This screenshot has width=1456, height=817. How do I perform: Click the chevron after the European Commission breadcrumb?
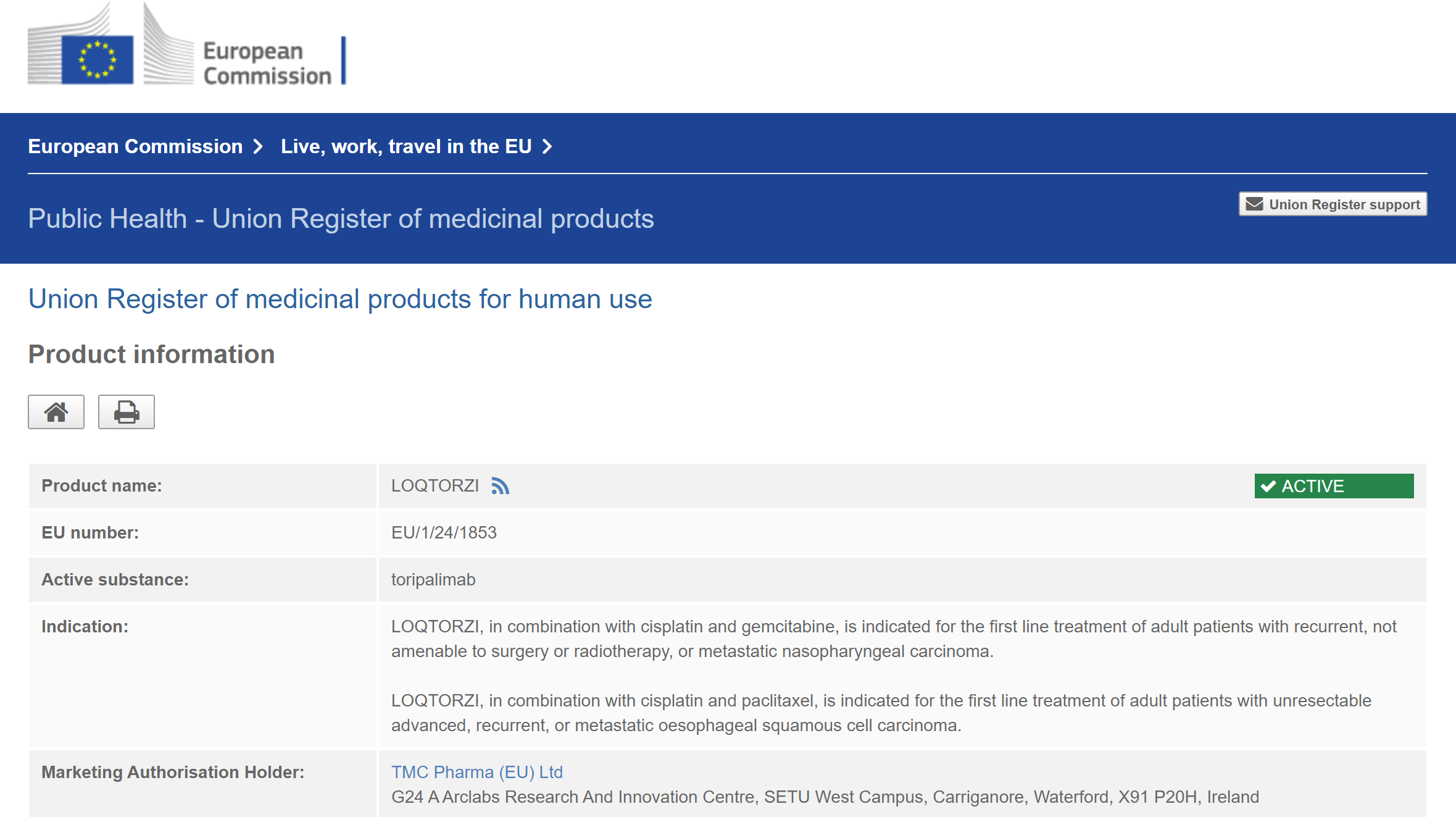(x=258, y=146)
